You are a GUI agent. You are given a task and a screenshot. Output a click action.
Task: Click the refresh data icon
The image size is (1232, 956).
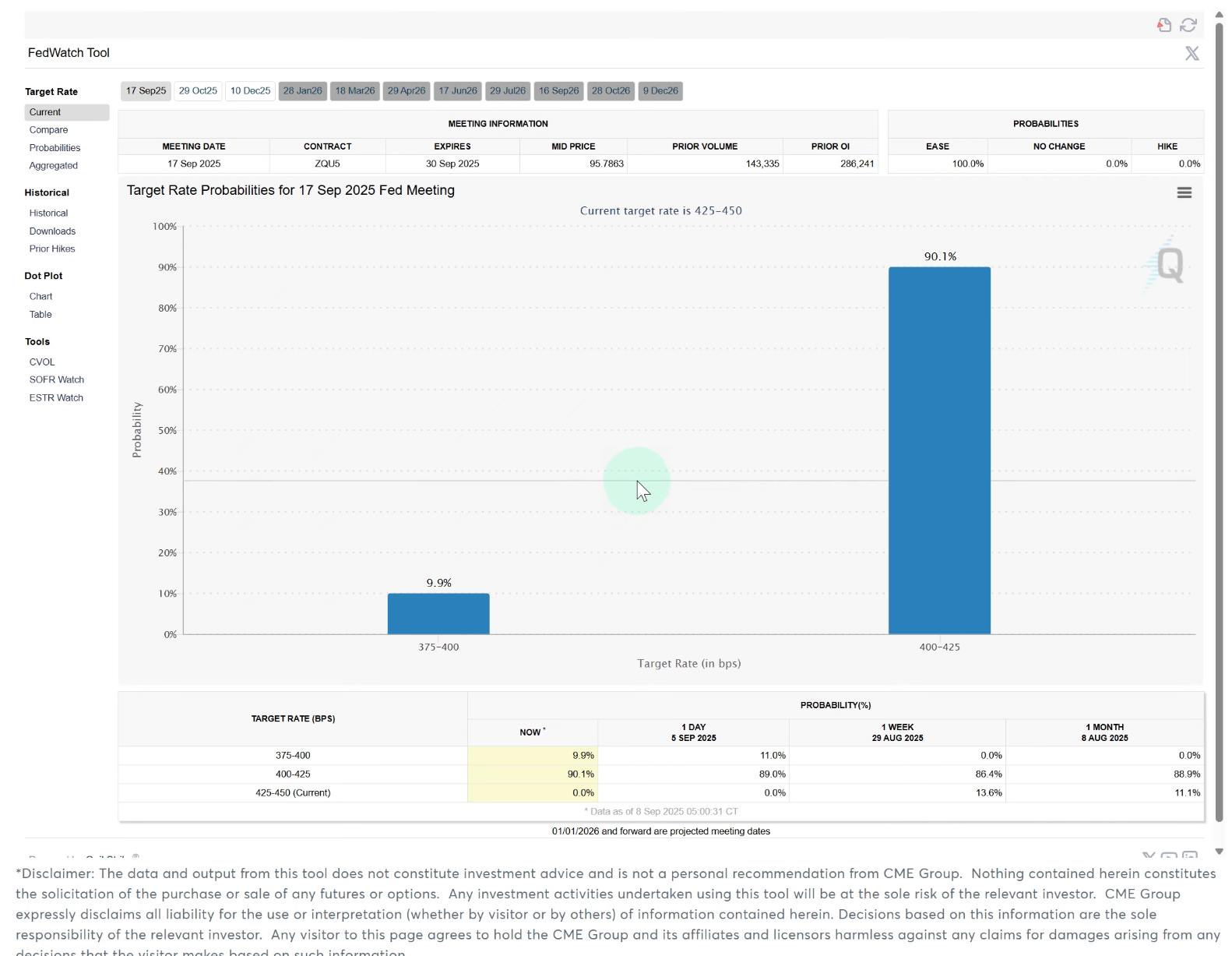click(1188, 25)
